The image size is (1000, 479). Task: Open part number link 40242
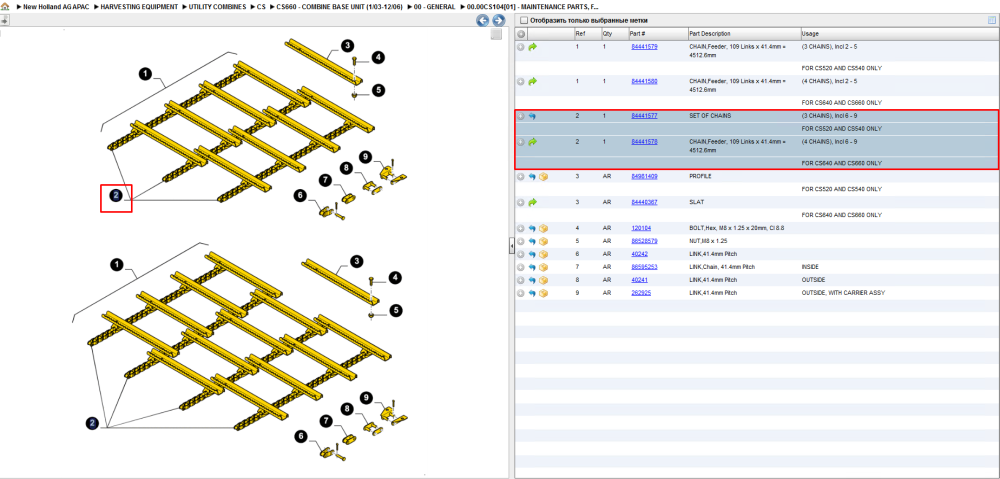click(x=639, y=254)
